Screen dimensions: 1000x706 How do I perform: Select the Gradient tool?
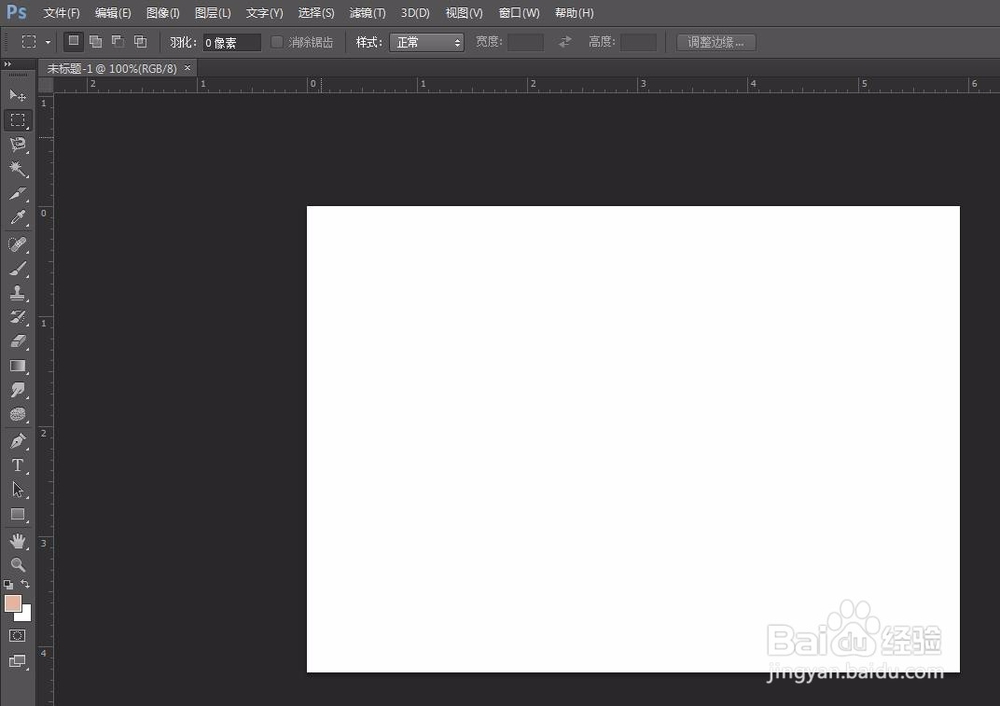tap(17, 366)
